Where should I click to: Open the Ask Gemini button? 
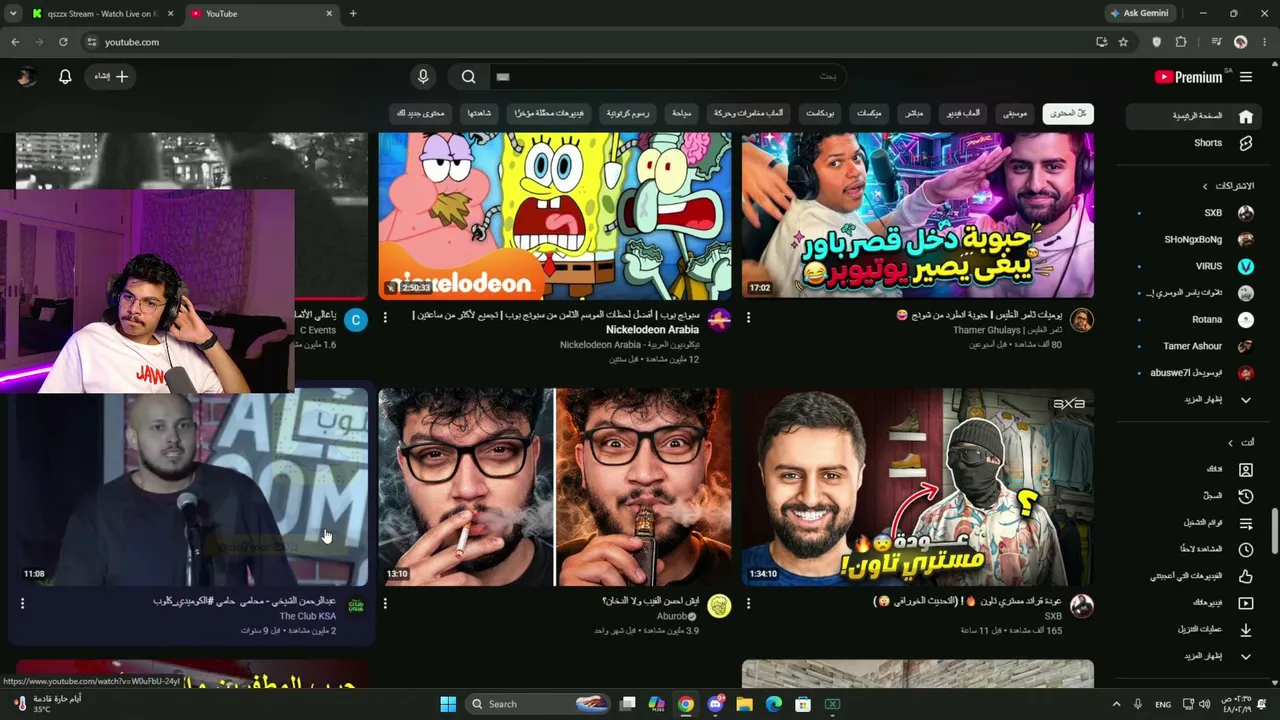click(1138, 13)
